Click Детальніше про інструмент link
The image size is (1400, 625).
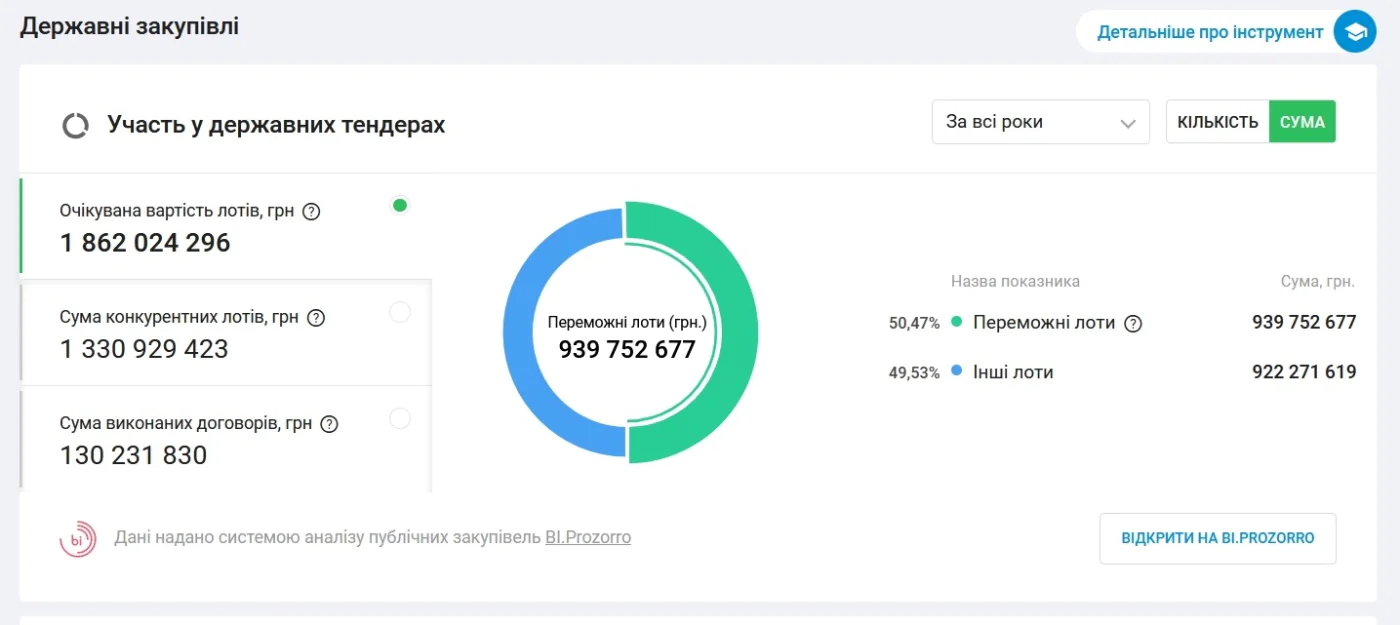coord(1210,32)
